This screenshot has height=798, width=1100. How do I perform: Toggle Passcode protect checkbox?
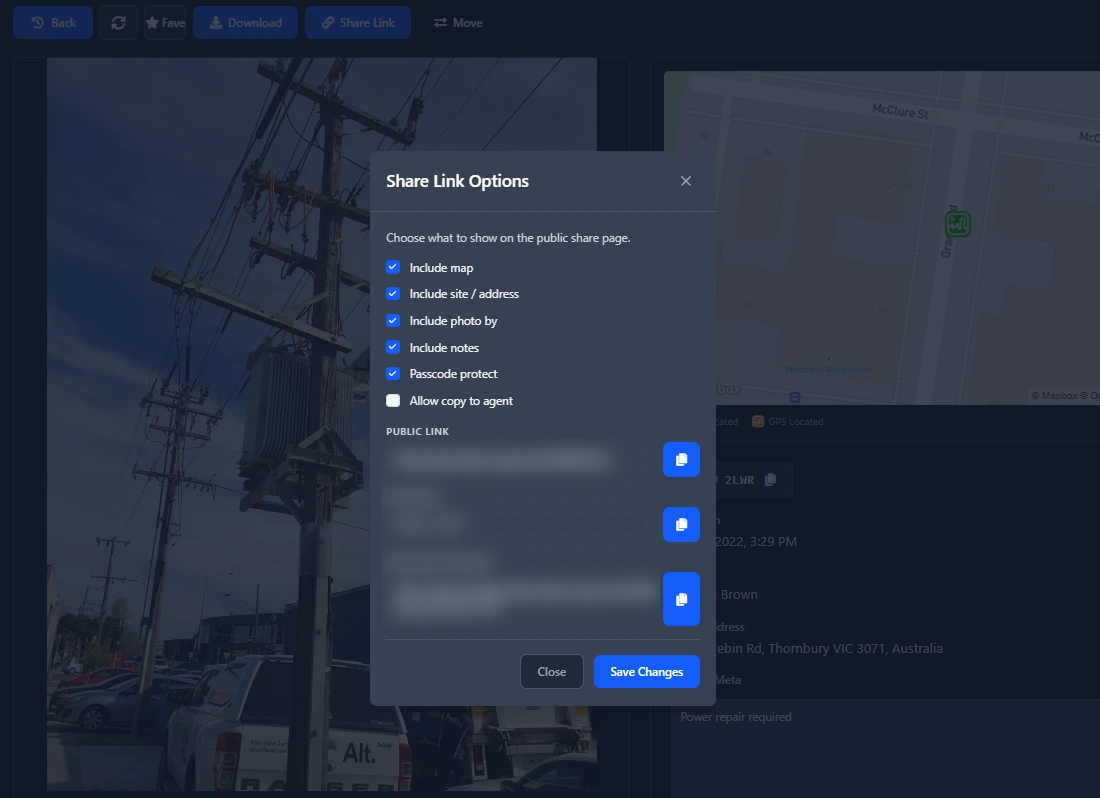pyautogui.click(x=393, y=374)
